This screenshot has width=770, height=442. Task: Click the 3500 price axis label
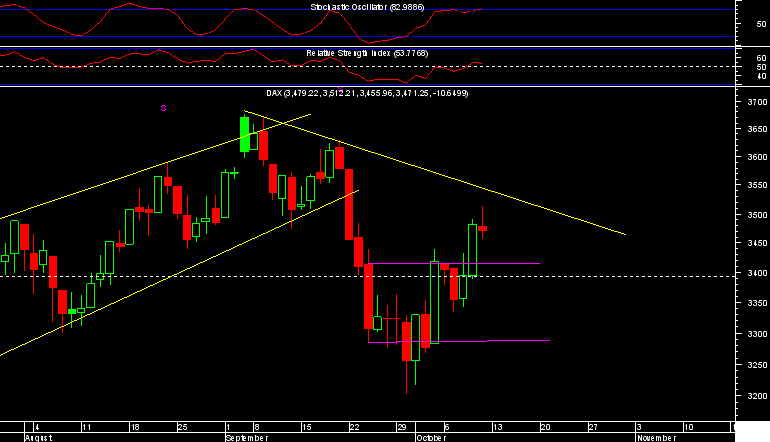757,215
